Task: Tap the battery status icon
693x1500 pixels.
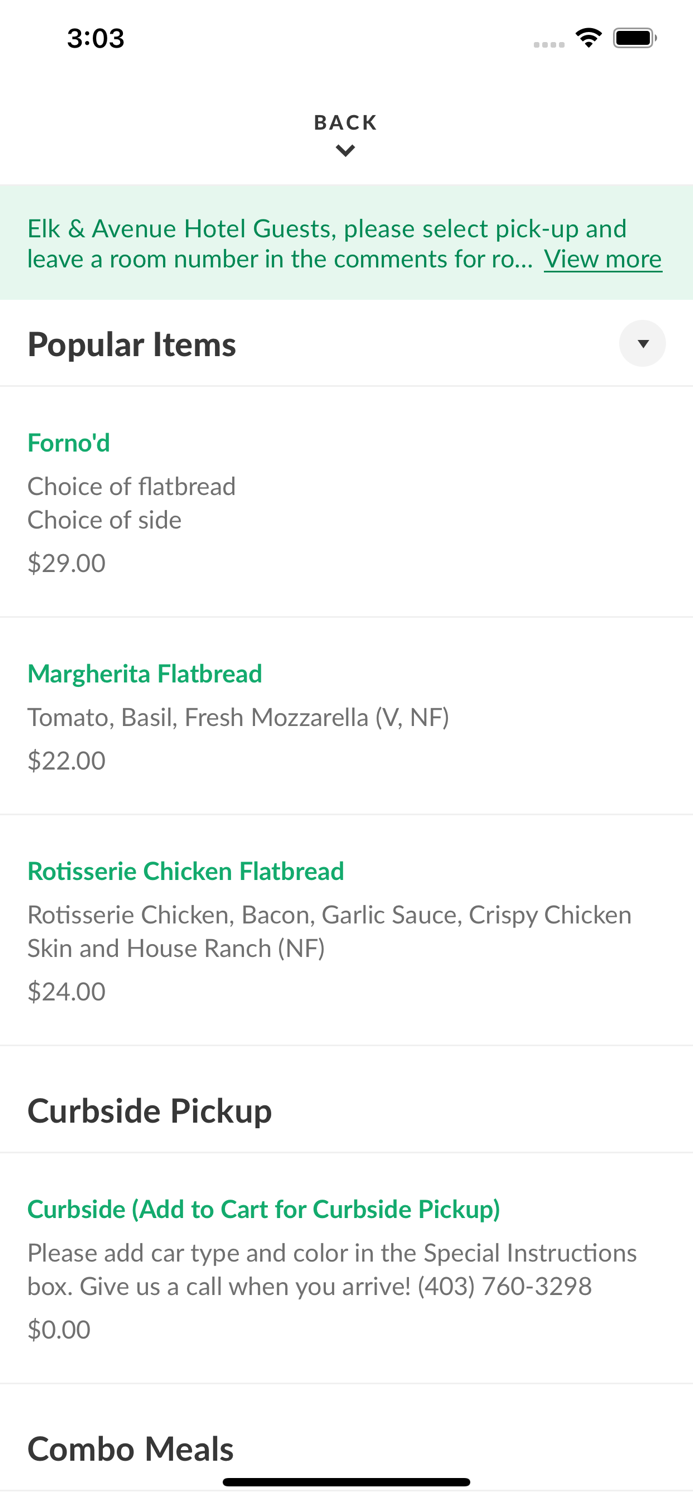Action: point(634,38)
